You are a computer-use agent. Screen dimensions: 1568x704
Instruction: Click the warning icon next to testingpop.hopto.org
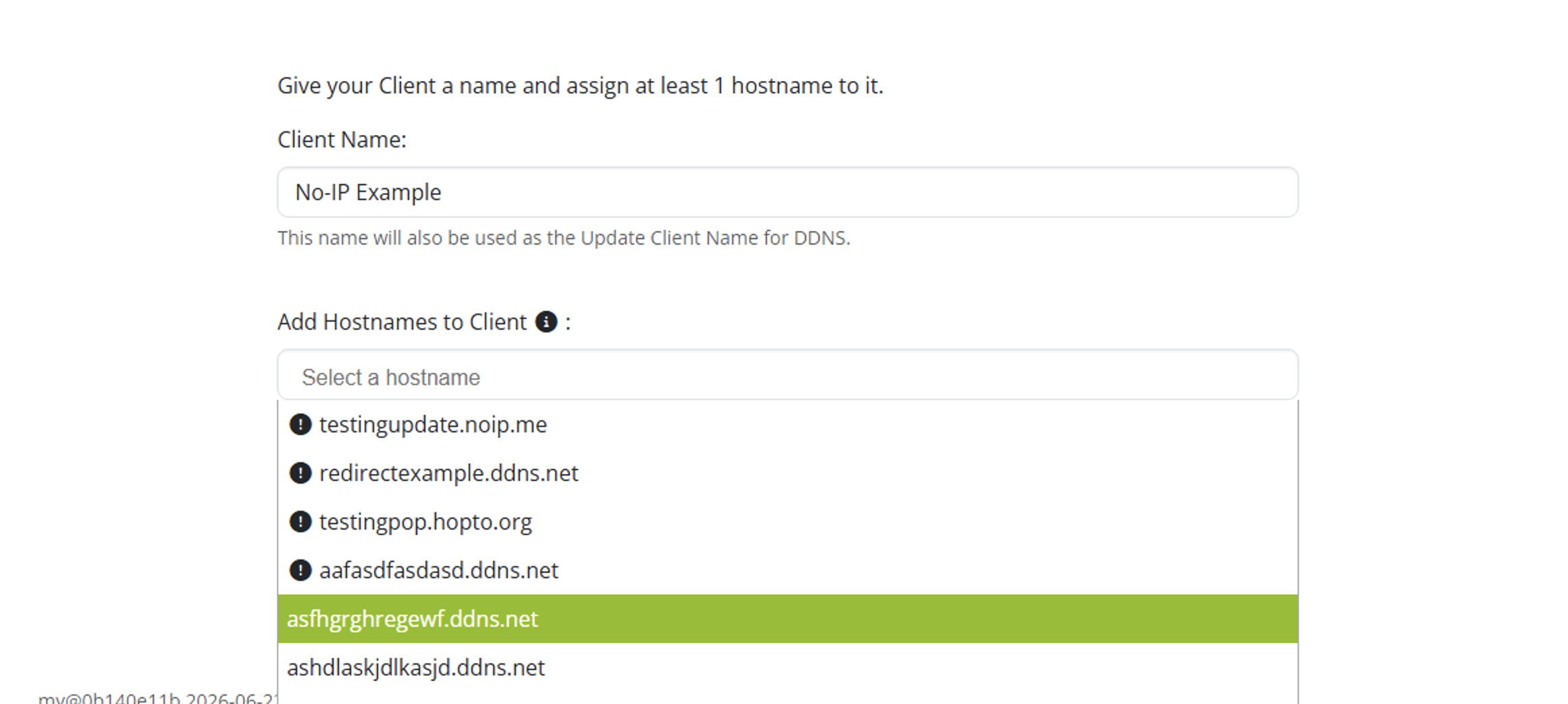pyautogui.click(x=300, y=522)
